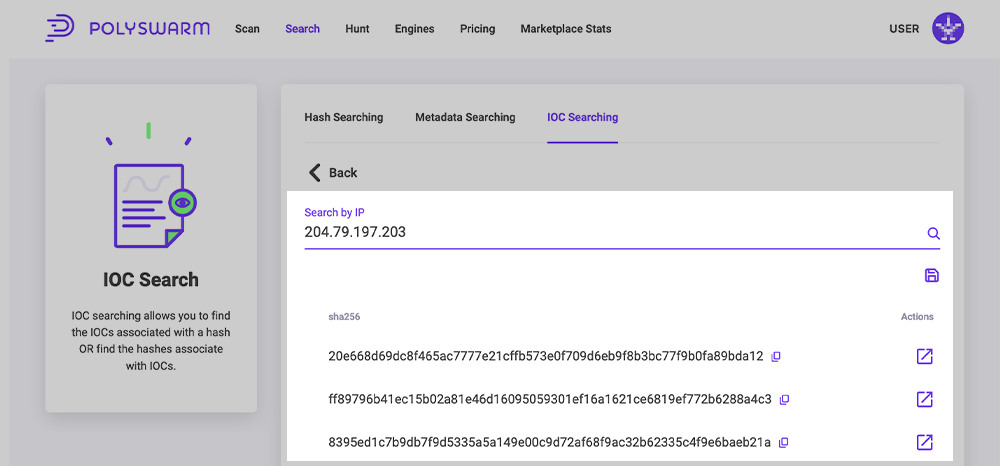Open the user avatar icon

tap(948, 29)
